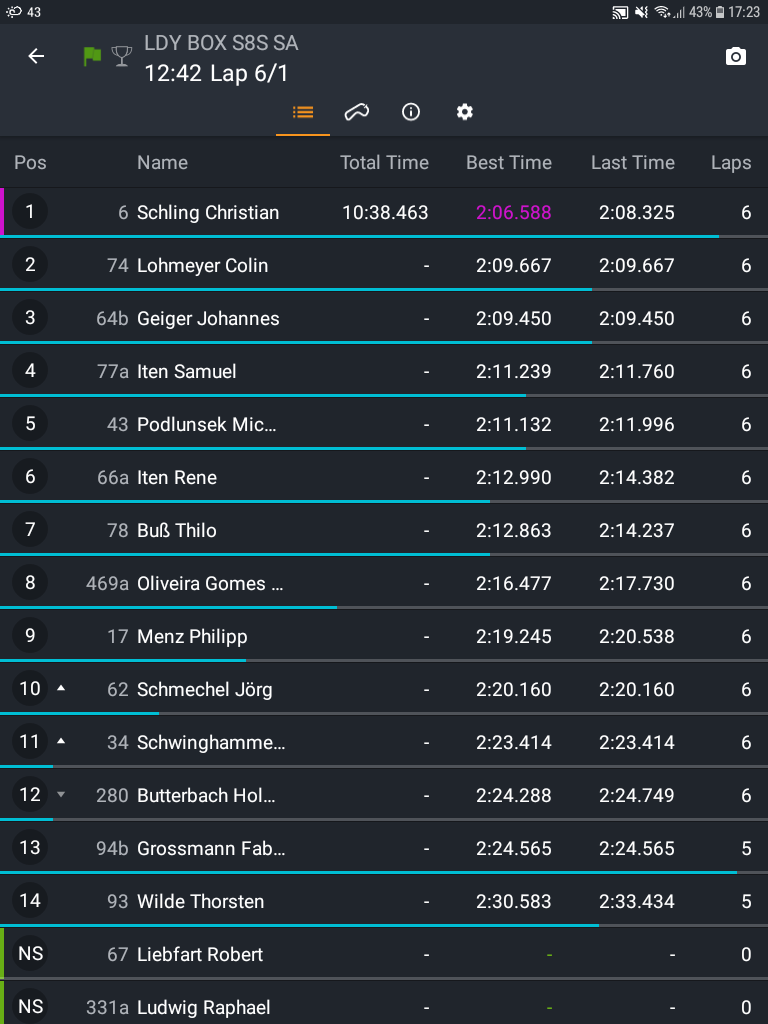Sort by Best Time column header

click(x=508, y=163)
